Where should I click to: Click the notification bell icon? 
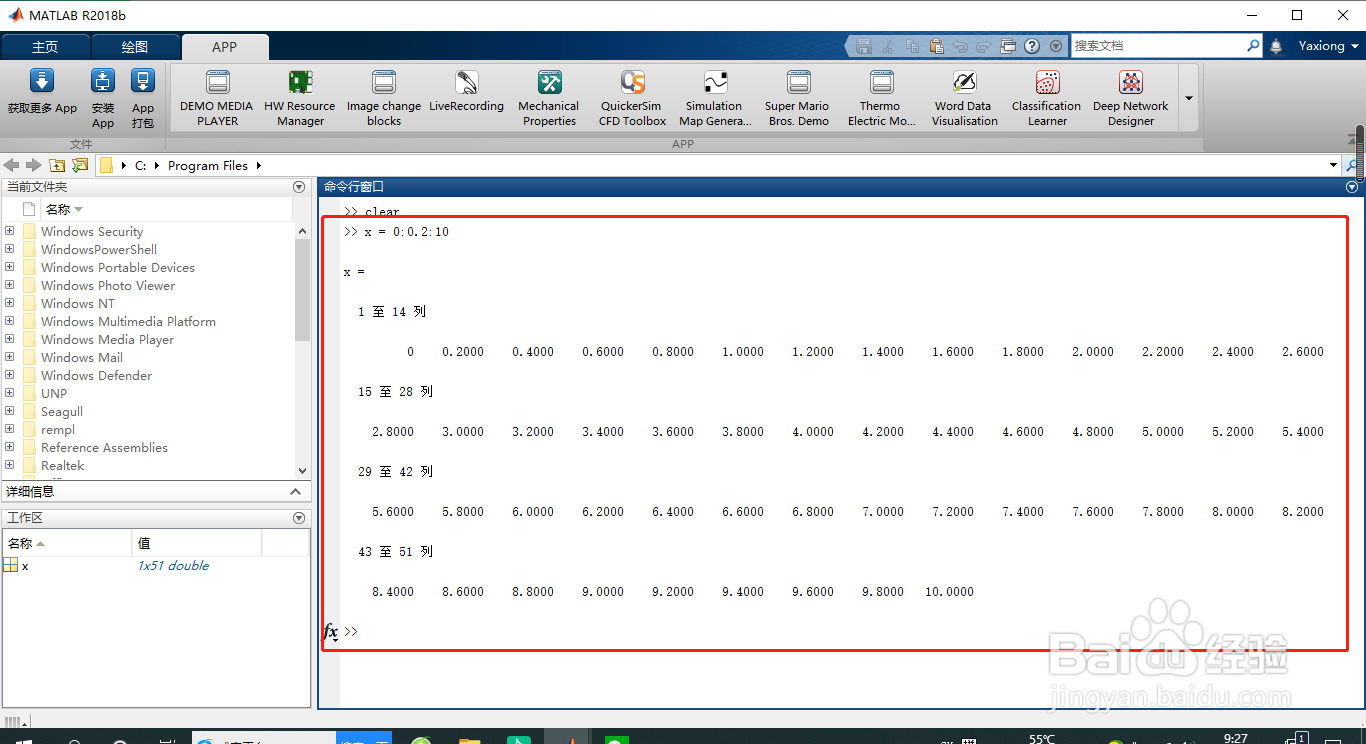click(1276, 46)
